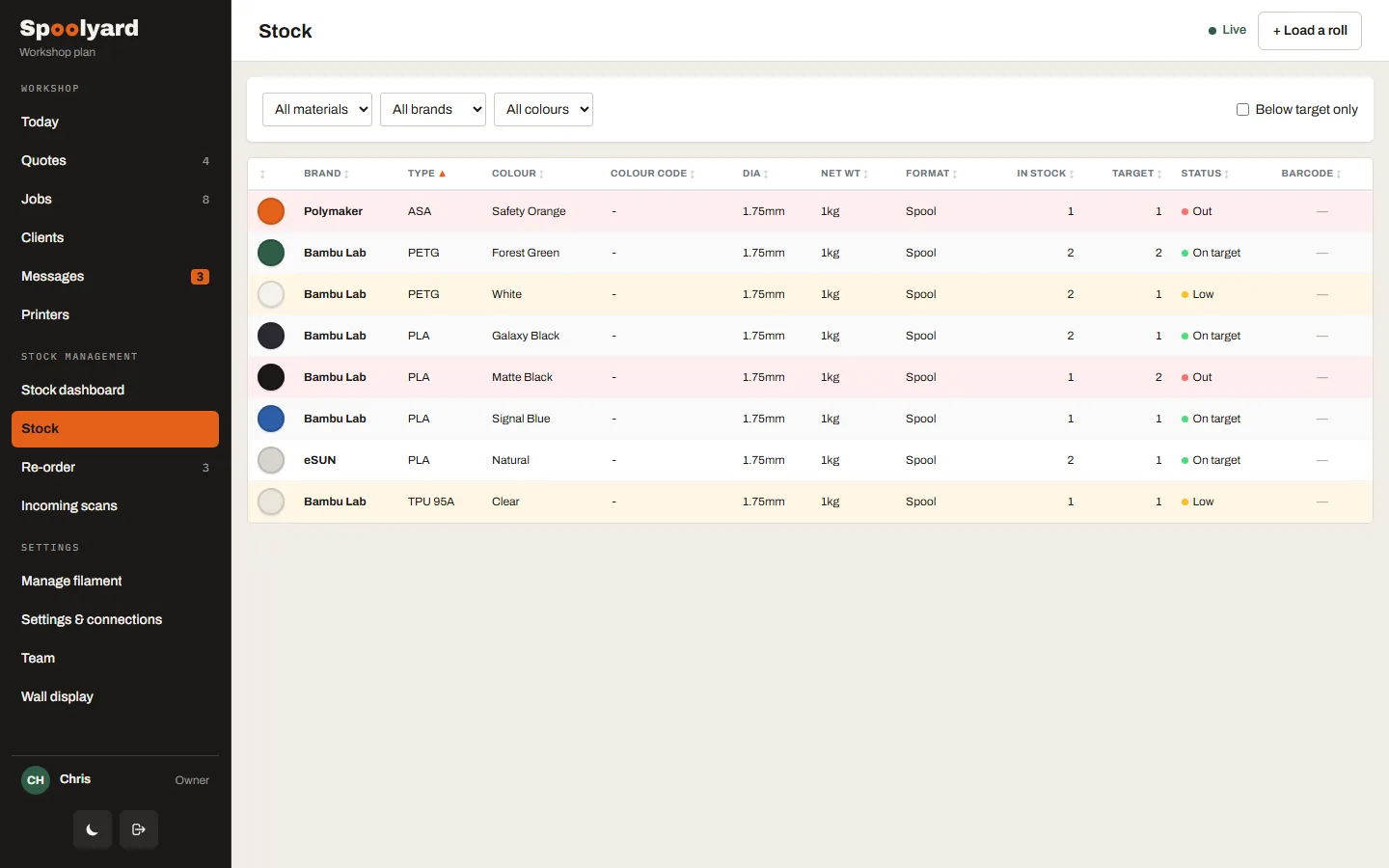Select the eSUN Natural PLA row
The image size is (1389, 868).
pos(810,460)
